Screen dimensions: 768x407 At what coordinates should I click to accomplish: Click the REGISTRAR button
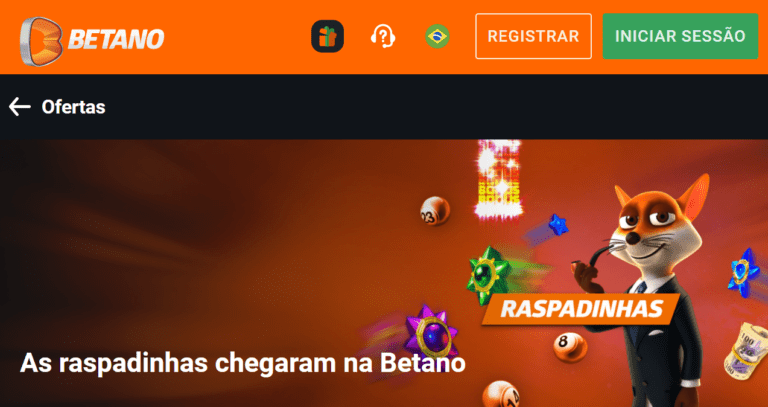click(533, 36)
